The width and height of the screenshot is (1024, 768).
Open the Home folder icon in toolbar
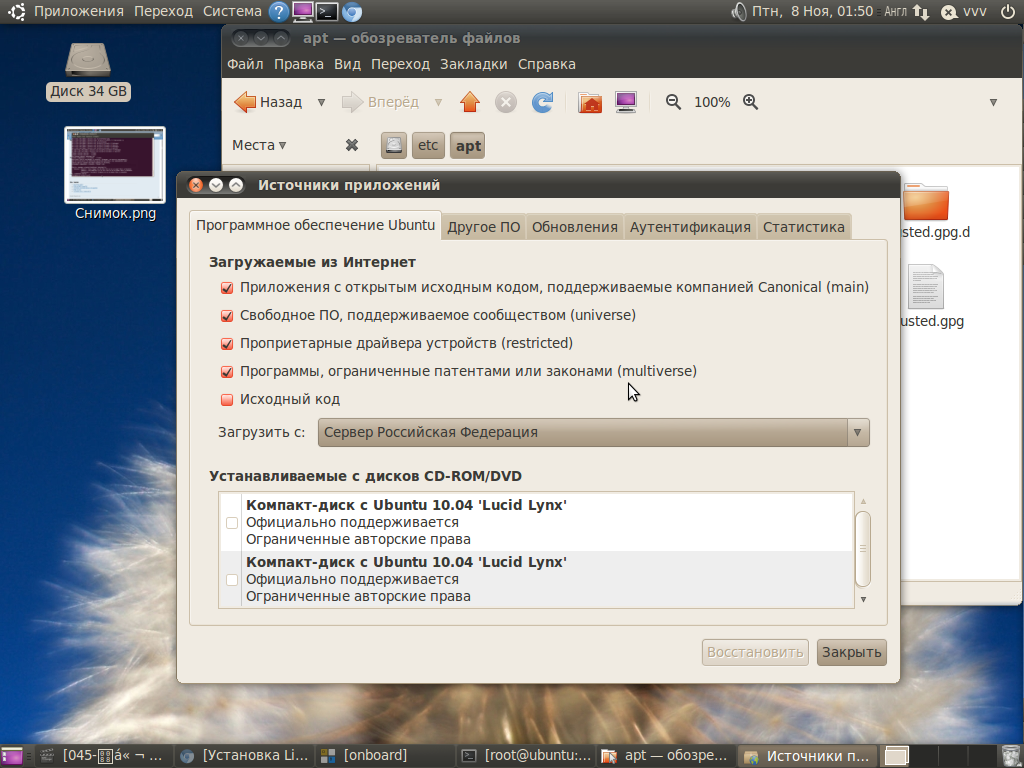[x=590, y=102]
